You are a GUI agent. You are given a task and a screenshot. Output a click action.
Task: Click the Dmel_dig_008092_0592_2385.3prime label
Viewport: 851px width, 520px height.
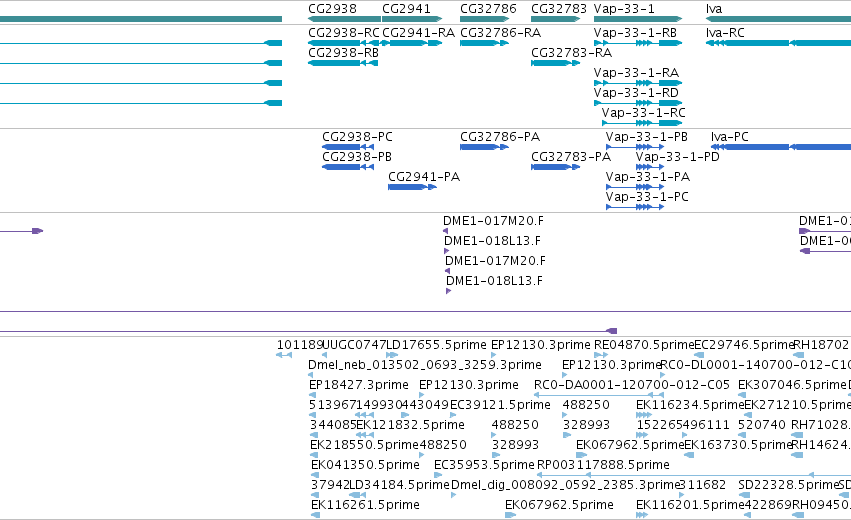coord(565,485)
